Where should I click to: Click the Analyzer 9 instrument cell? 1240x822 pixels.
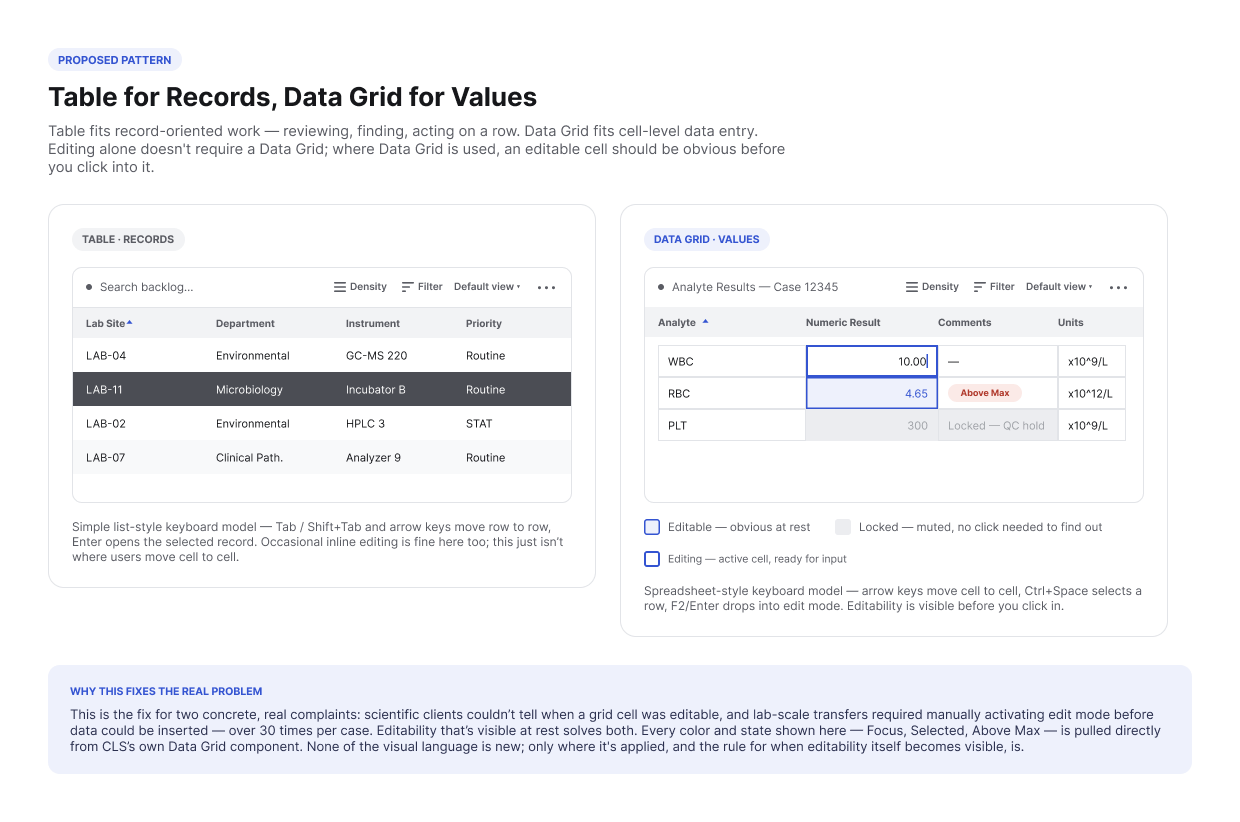[x=373, y=457]
